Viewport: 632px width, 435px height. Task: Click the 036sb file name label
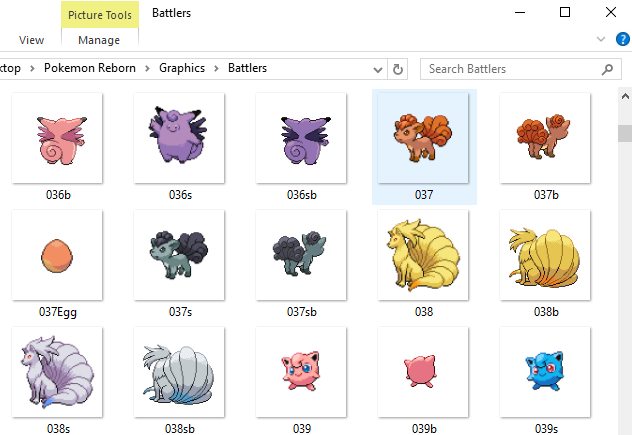pos(301,195)
